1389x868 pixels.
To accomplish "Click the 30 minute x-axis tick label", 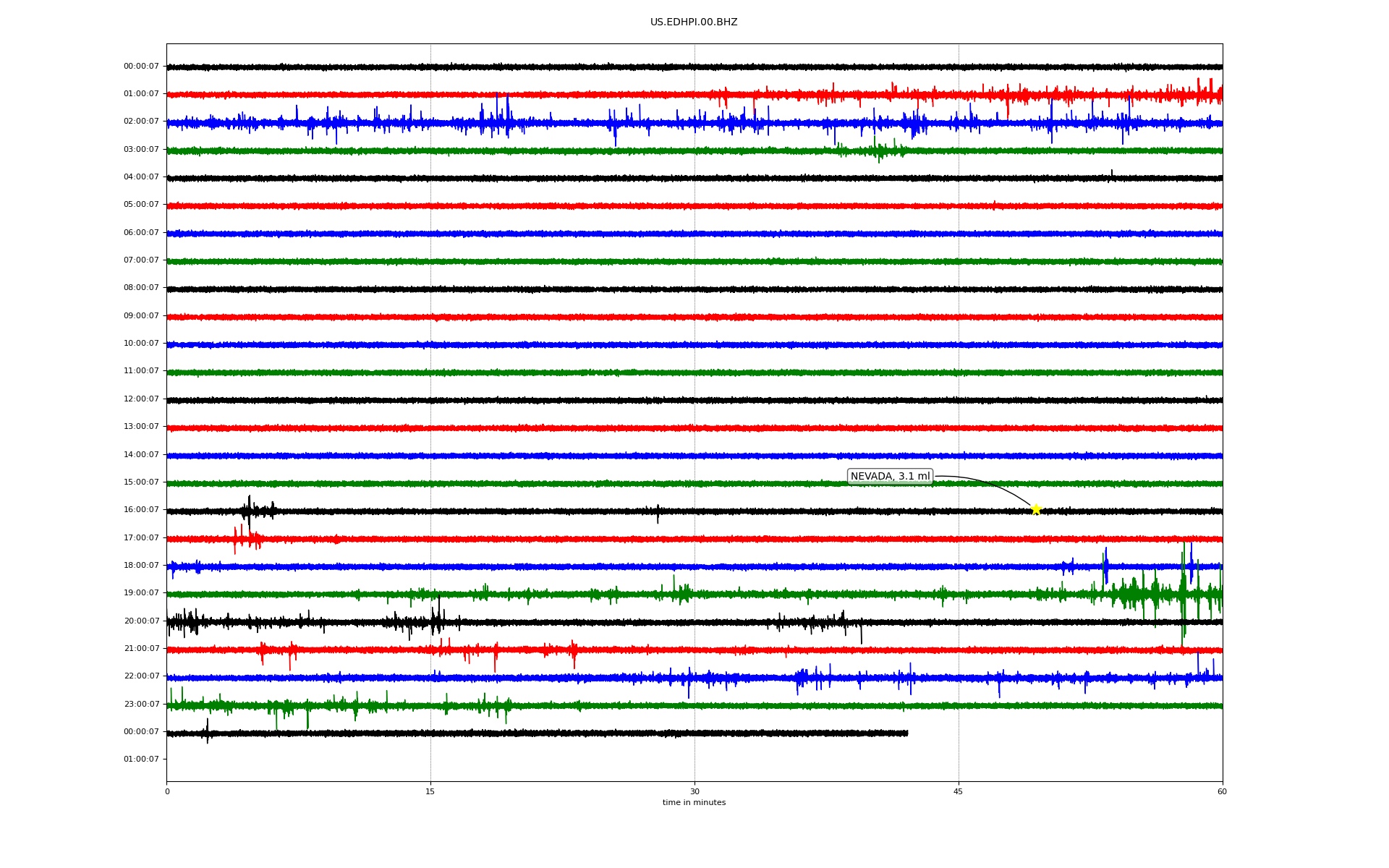I will [x=694, y=791].
